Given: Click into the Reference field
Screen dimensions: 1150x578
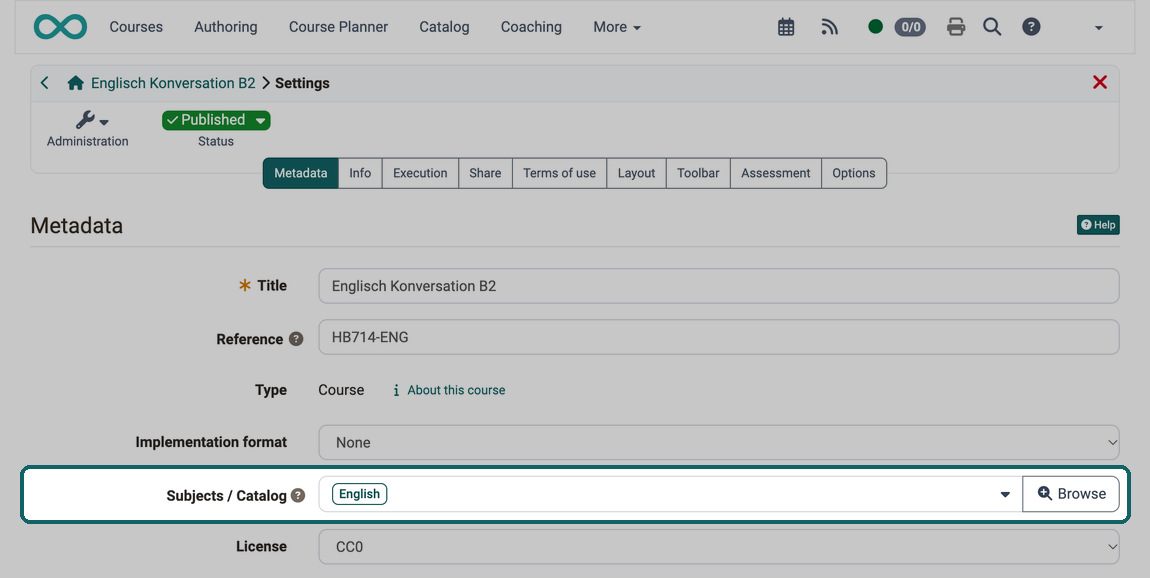Looking at the screenshot, I should (x=719, y=337).
